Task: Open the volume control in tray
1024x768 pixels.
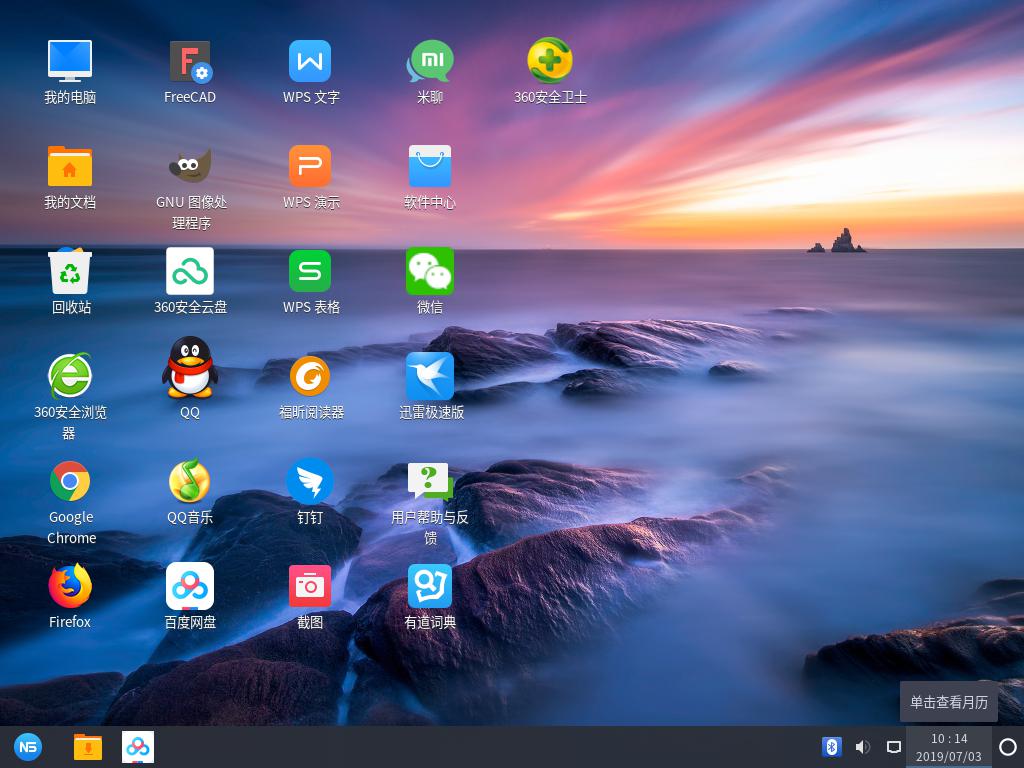Action: 863,747
